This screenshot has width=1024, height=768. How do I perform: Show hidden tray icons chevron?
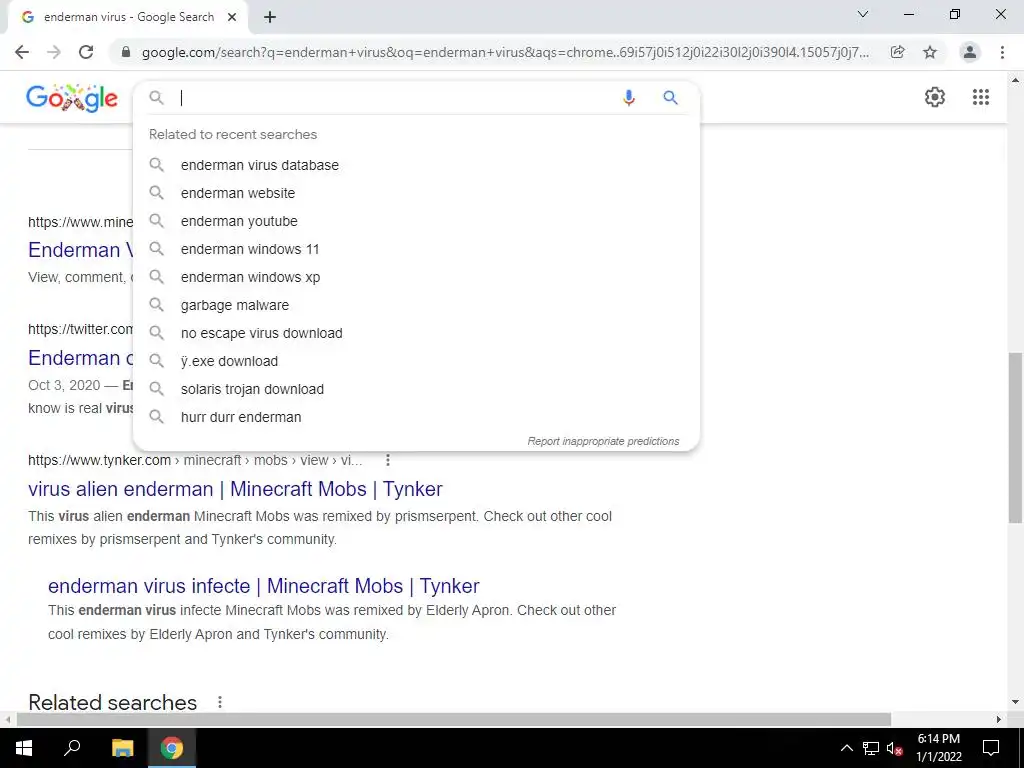[846, 748]
